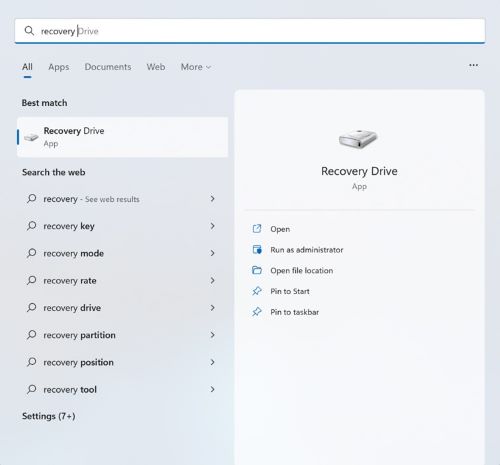The width and height of the screenshot is (500, 465).
Task: Click the Recovery Drive icon in Best match
Action: (x=31, y=137)
